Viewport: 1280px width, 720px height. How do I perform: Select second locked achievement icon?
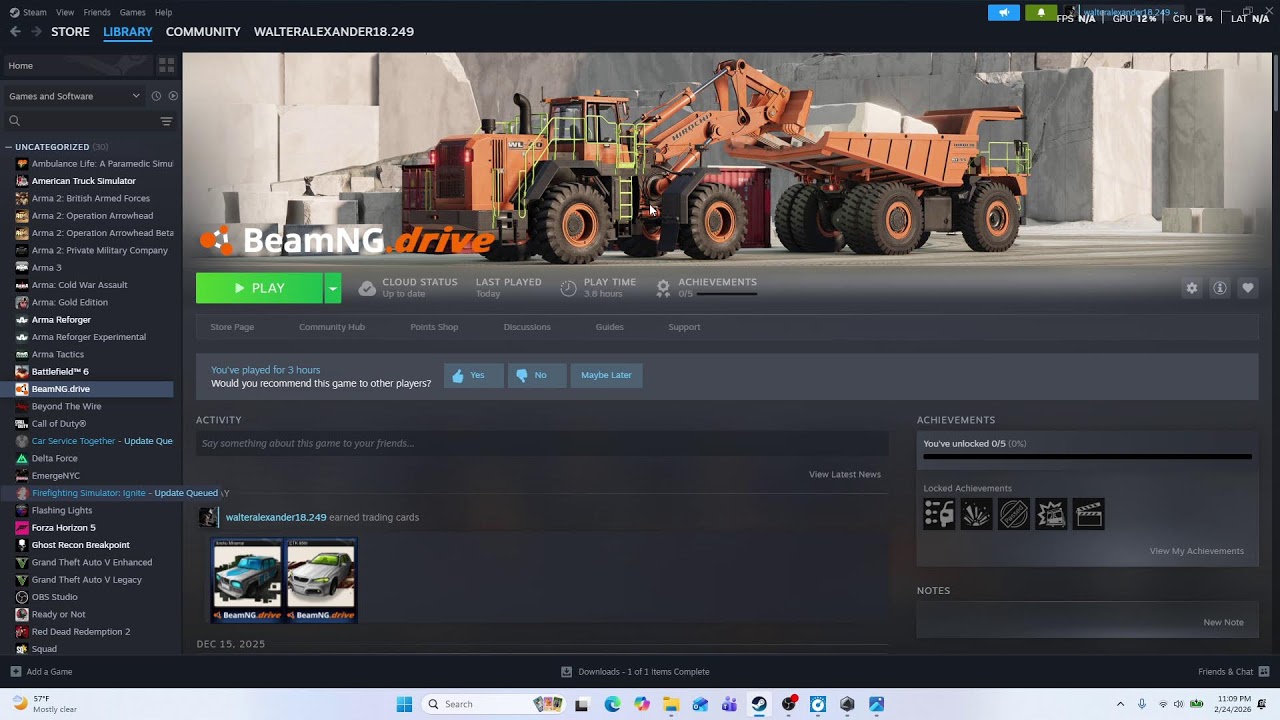pyautogui.click(x=977, y=514)
